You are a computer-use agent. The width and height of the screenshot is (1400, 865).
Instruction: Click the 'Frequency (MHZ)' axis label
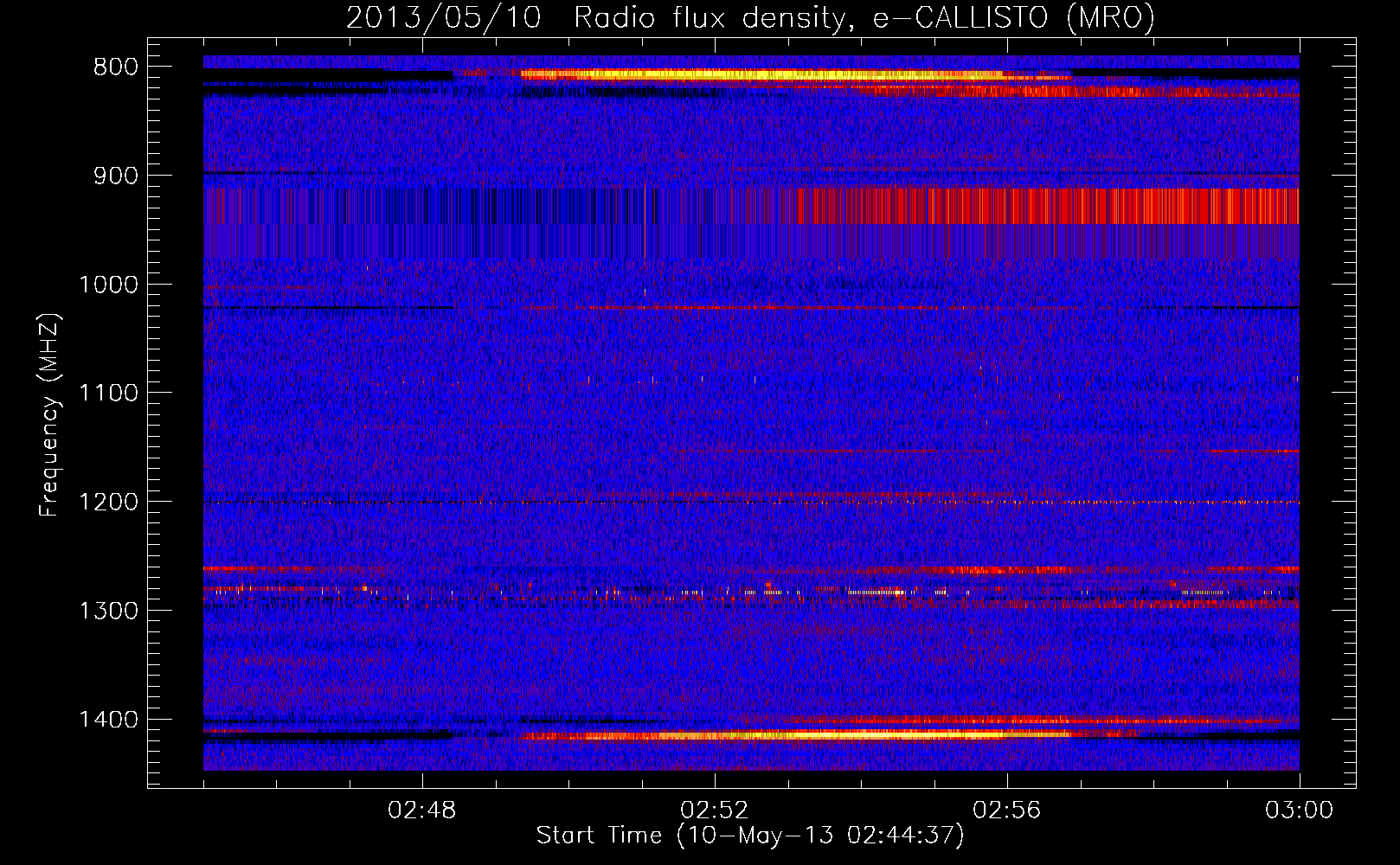pos(50,415)
